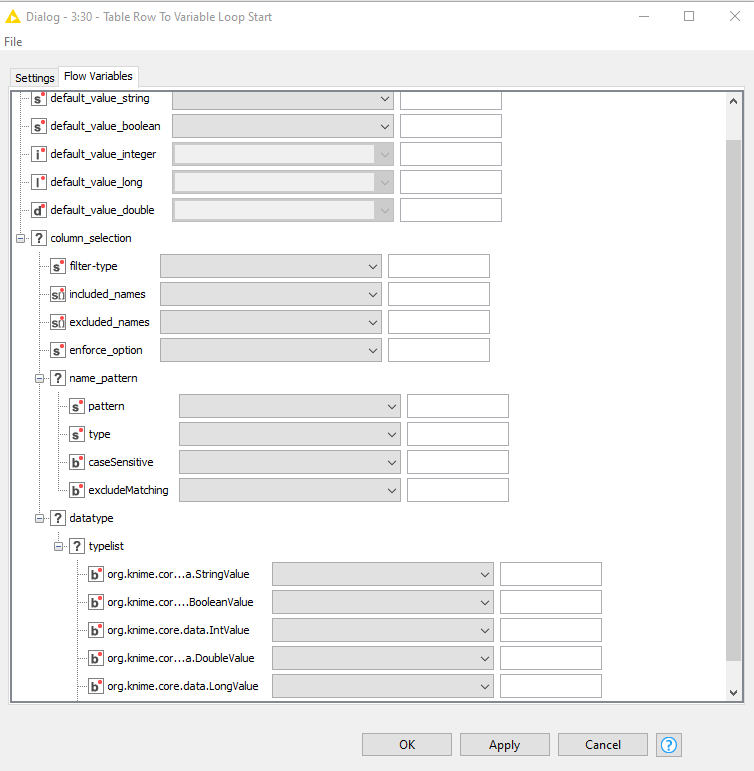Click the text field beside type
The image size is (754, 771).
click(x=458, y=435)
